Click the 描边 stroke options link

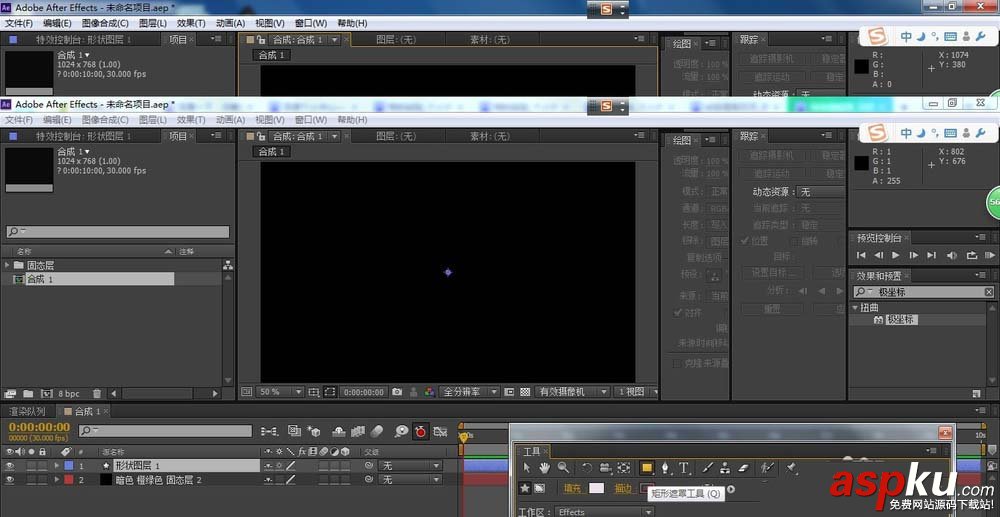point(622,488)
